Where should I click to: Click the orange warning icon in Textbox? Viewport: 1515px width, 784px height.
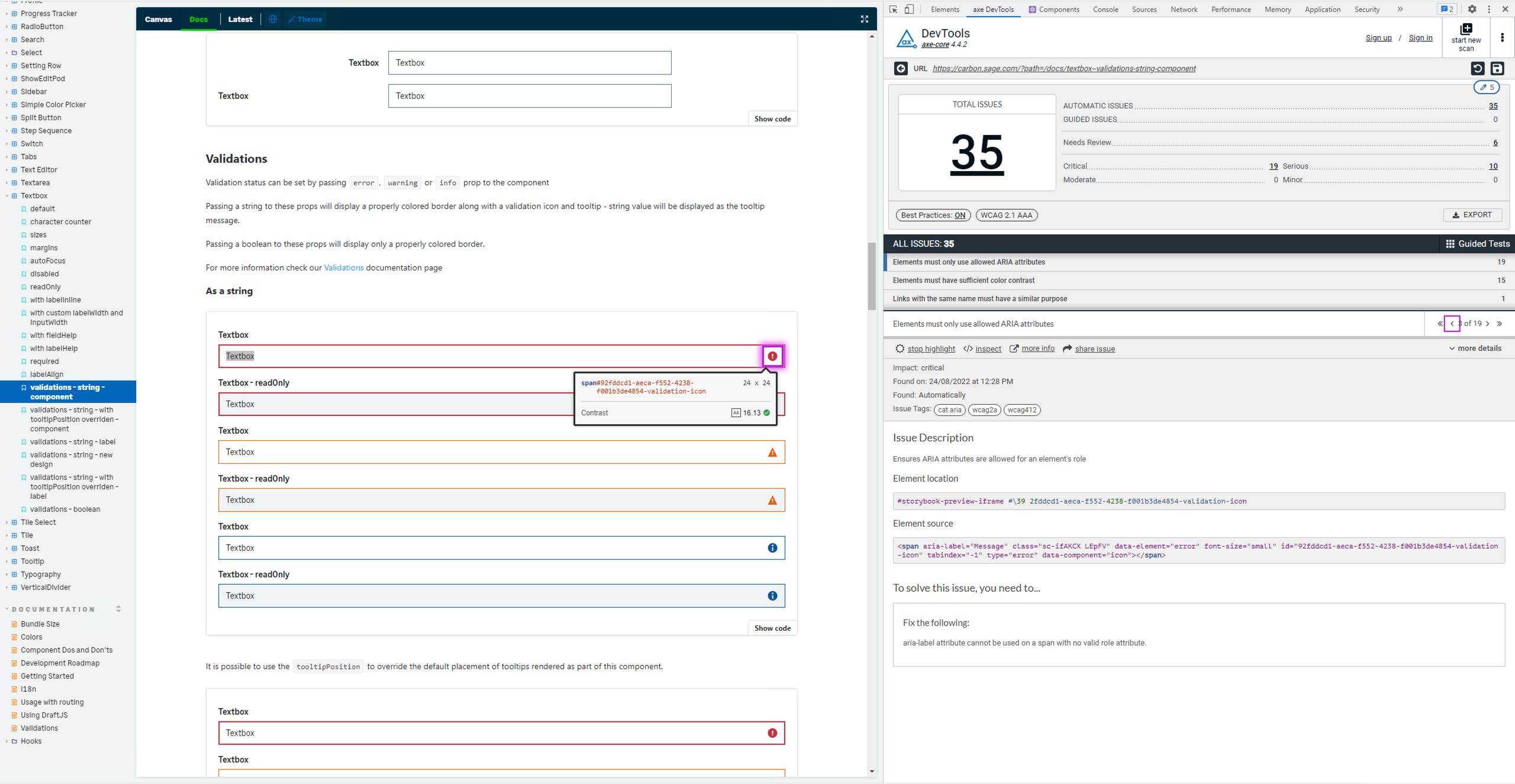click(772, 453)
